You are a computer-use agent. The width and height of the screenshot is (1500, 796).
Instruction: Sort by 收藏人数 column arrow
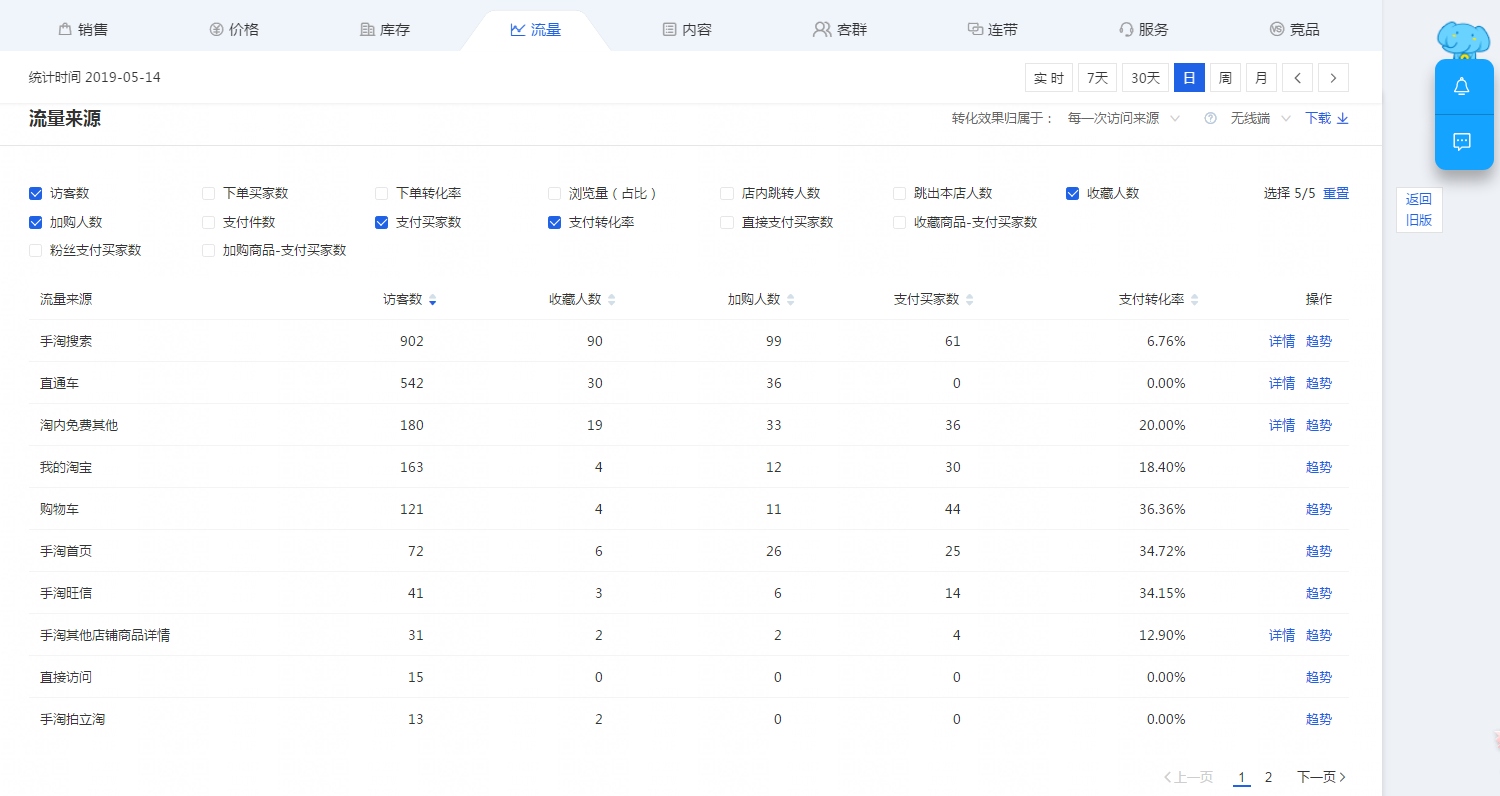pos(611,300)
